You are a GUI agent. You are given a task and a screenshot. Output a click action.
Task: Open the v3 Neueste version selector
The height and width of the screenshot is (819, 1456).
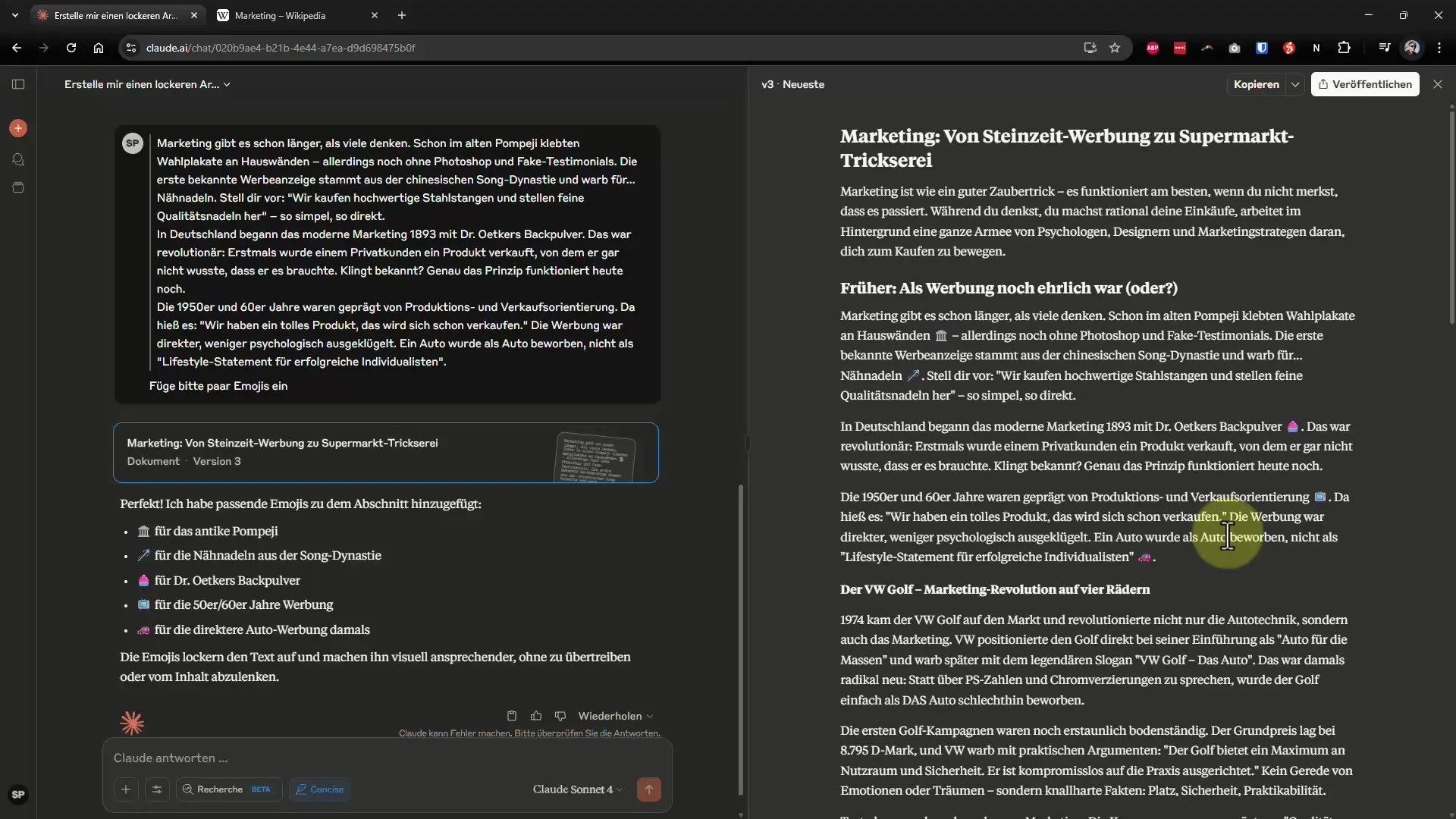click(x=792, y=84)
